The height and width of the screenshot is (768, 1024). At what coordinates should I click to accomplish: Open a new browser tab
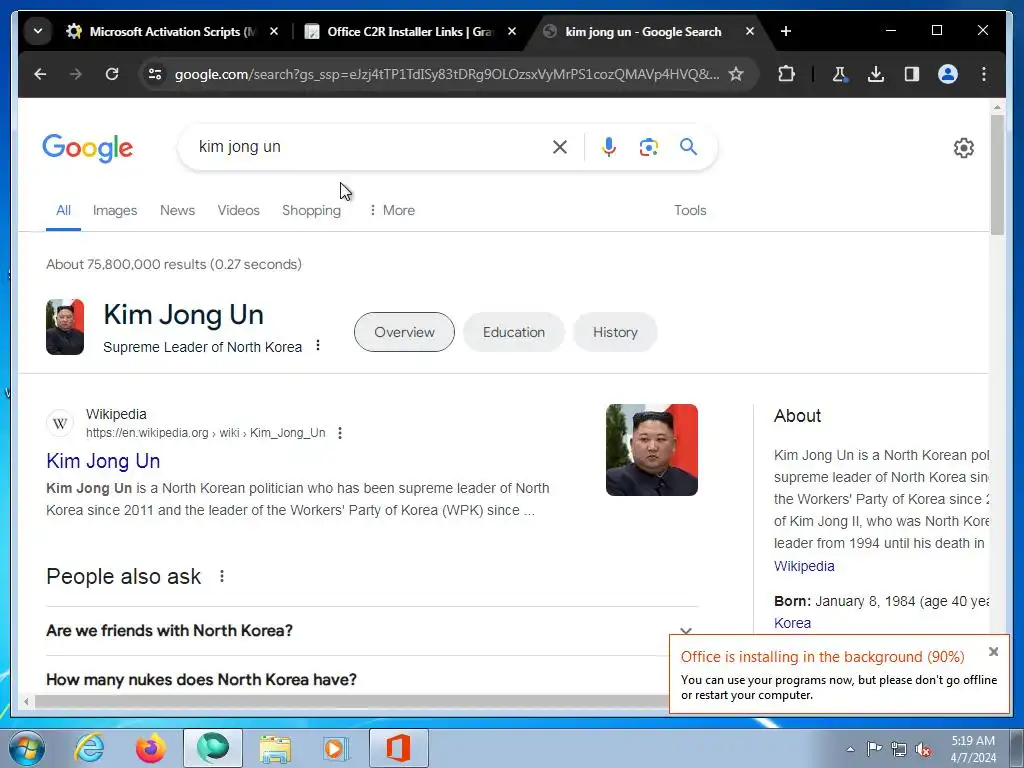(x=786, y=31)
